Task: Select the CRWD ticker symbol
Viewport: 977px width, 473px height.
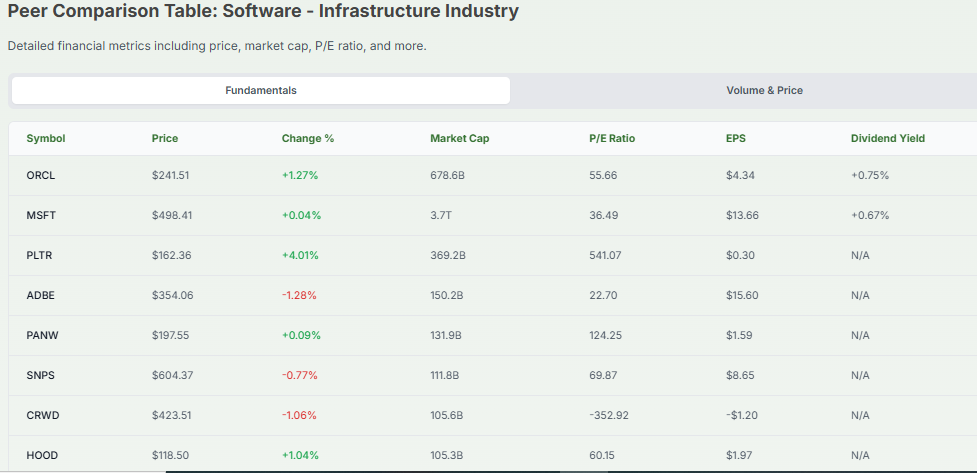Action: [x=42, y=415]
